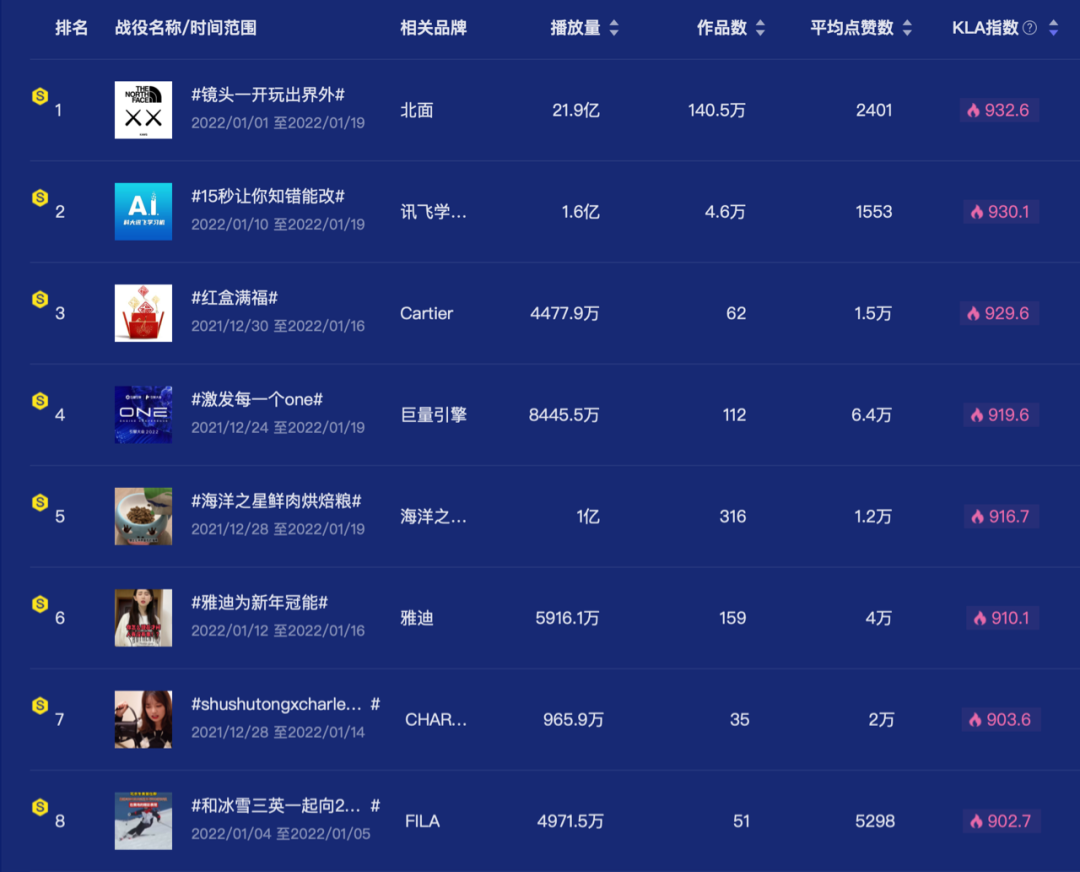Click the FILA skiing campaign thumbnail
The image size is (1080, 872).
(x=143, y=820)
